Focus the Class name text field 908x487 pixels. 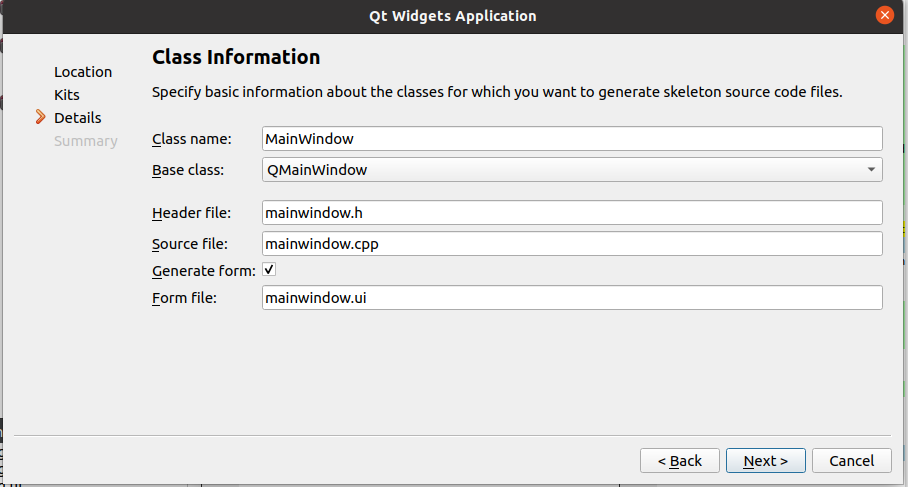tap(572, 139)
